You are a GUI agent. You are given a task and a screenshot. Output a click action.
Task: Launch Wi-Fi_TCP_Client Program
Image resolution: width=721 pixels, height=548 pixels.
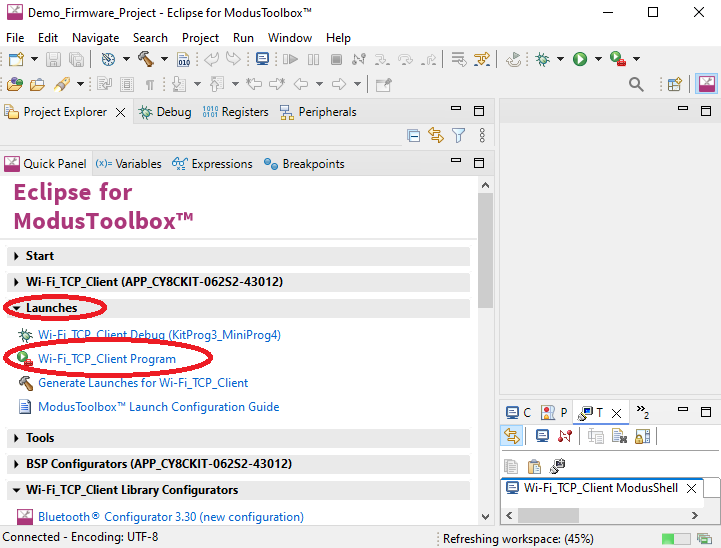[x=107, y=359]
